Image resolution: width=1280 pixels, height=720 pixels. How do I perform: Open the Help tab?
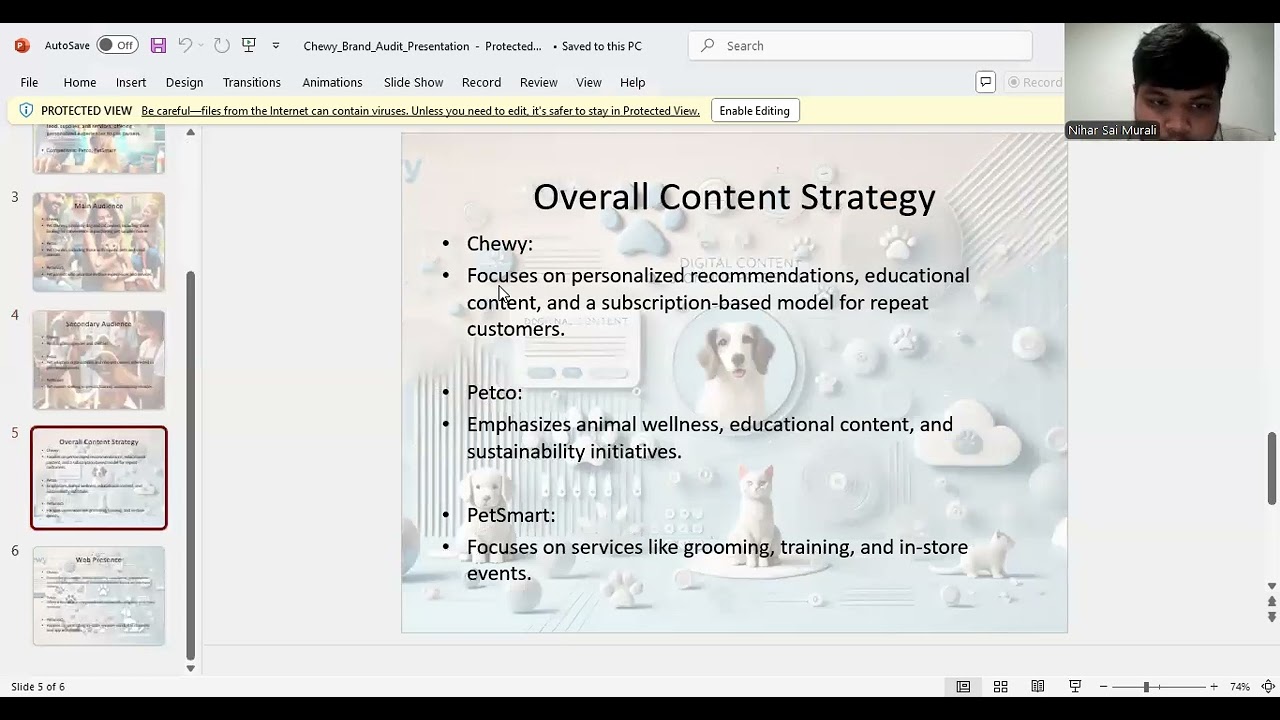click(632, 82)
